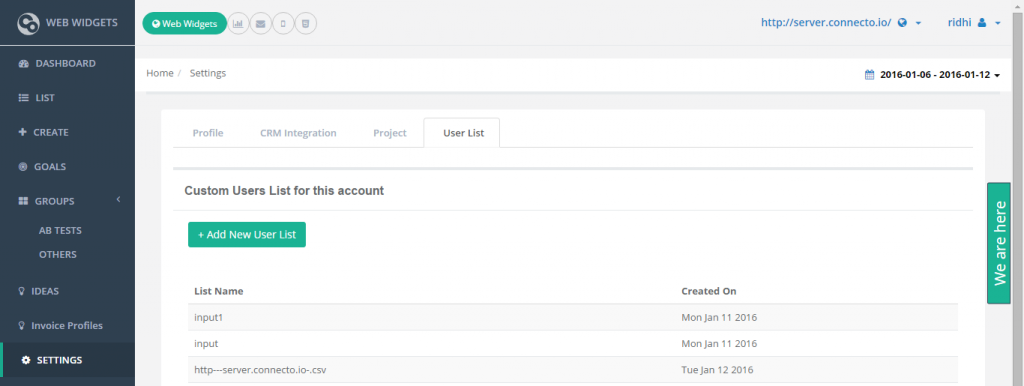Click the Home breadcrumb link
Screen dimensions: 1024x386
[x=159, y=73]
